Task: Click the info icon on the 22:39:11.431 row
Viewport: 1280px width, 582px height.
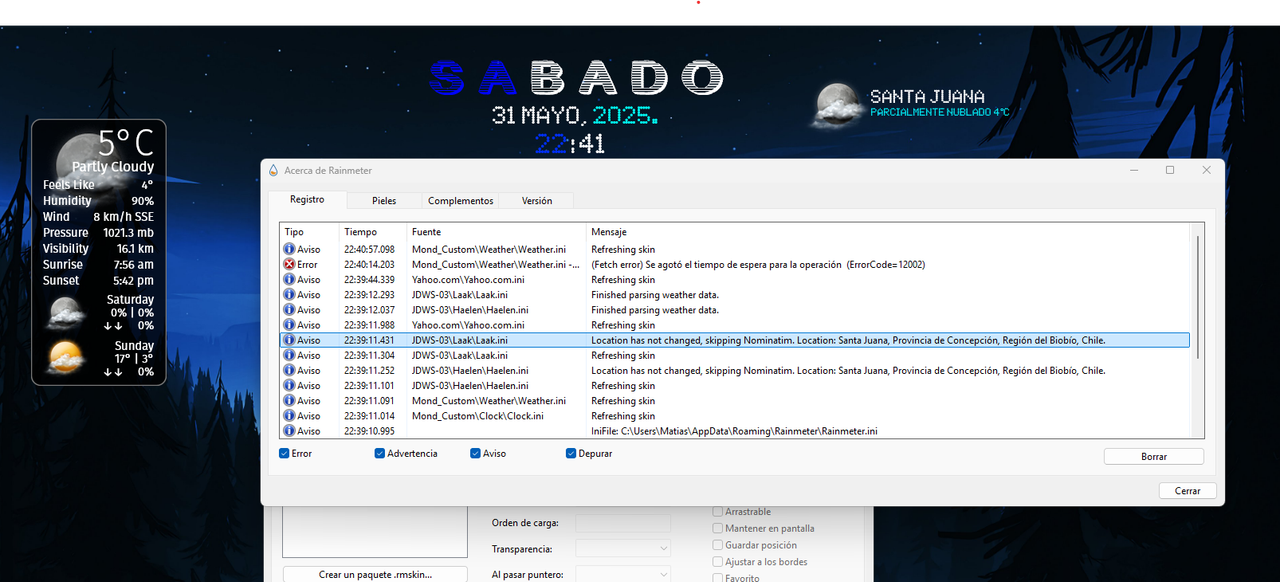Action: tap(289, 340)
